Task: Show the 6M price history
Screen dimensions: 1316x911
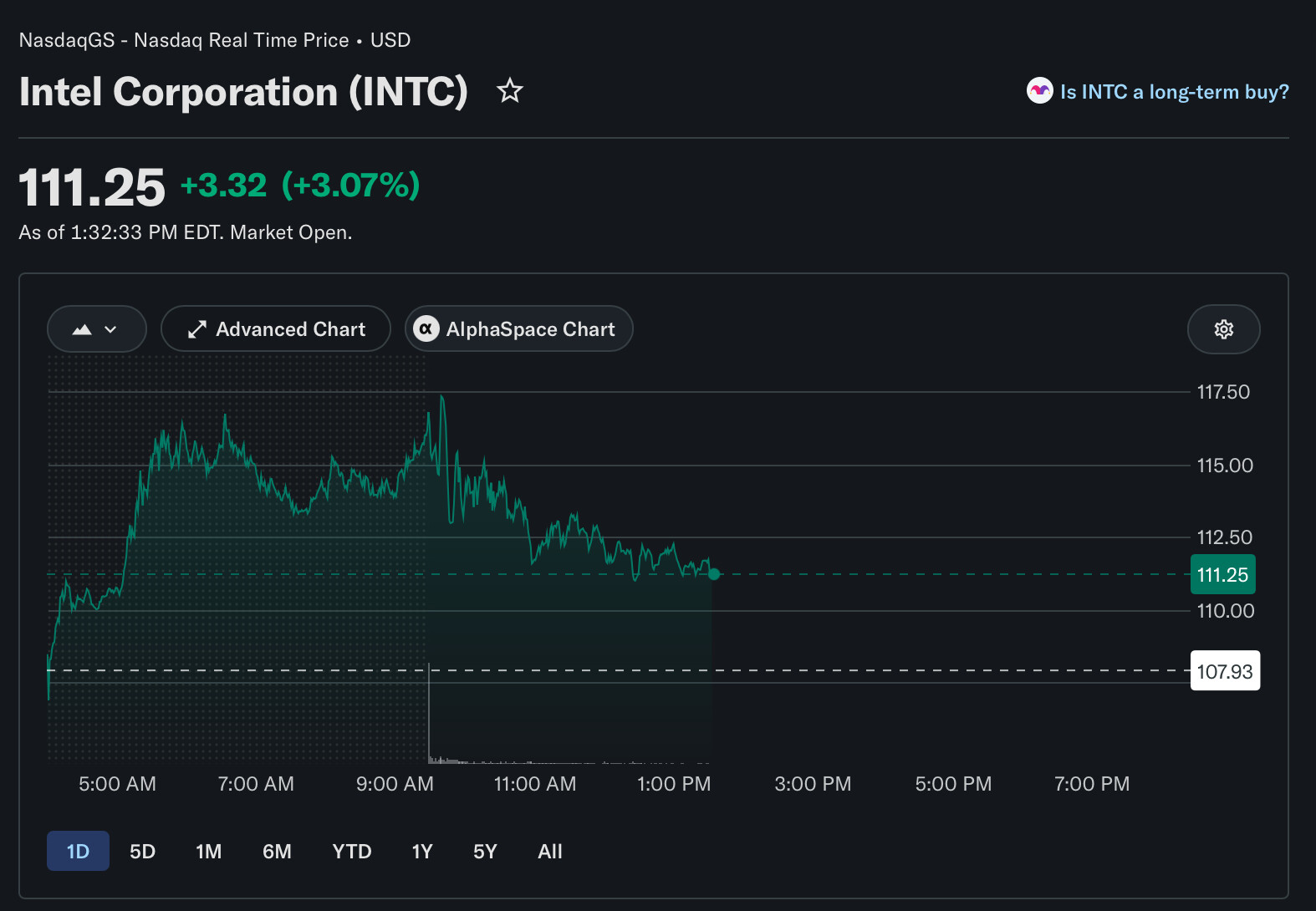Action: (x=277, y=851)
